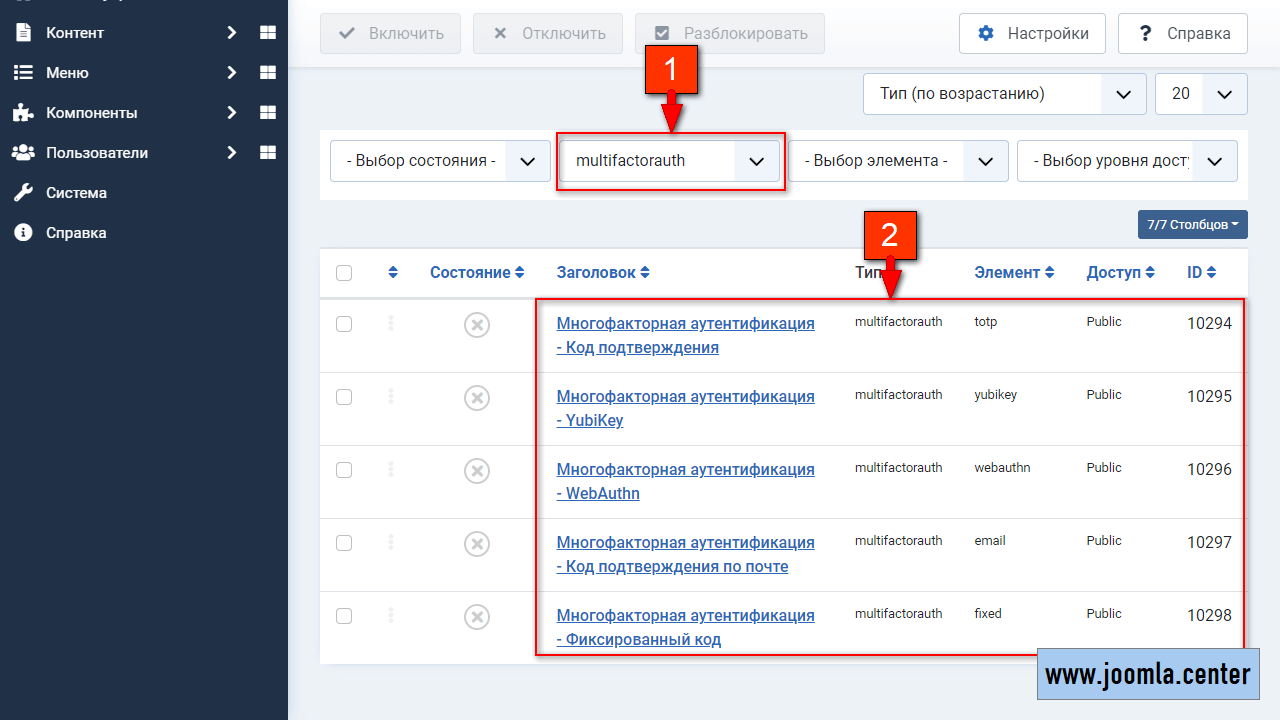Viewport: 1280px width, 720px height.
Task: Sort the table by the ID column header
Action: pyautogui.click(x=1201, y=273)
